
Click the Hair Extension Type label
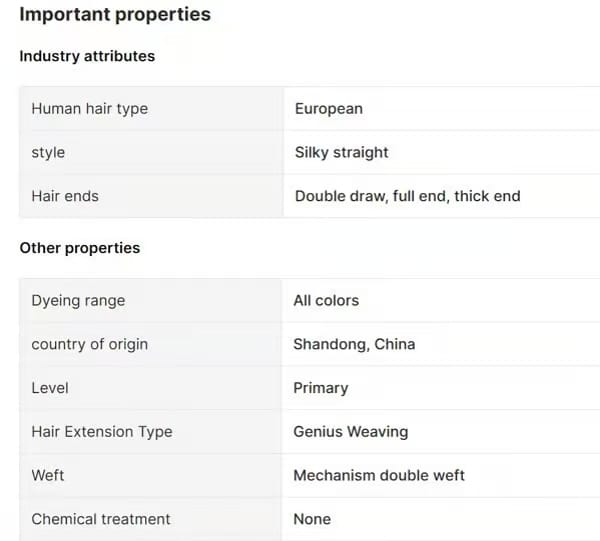click(x=101, y=432)
